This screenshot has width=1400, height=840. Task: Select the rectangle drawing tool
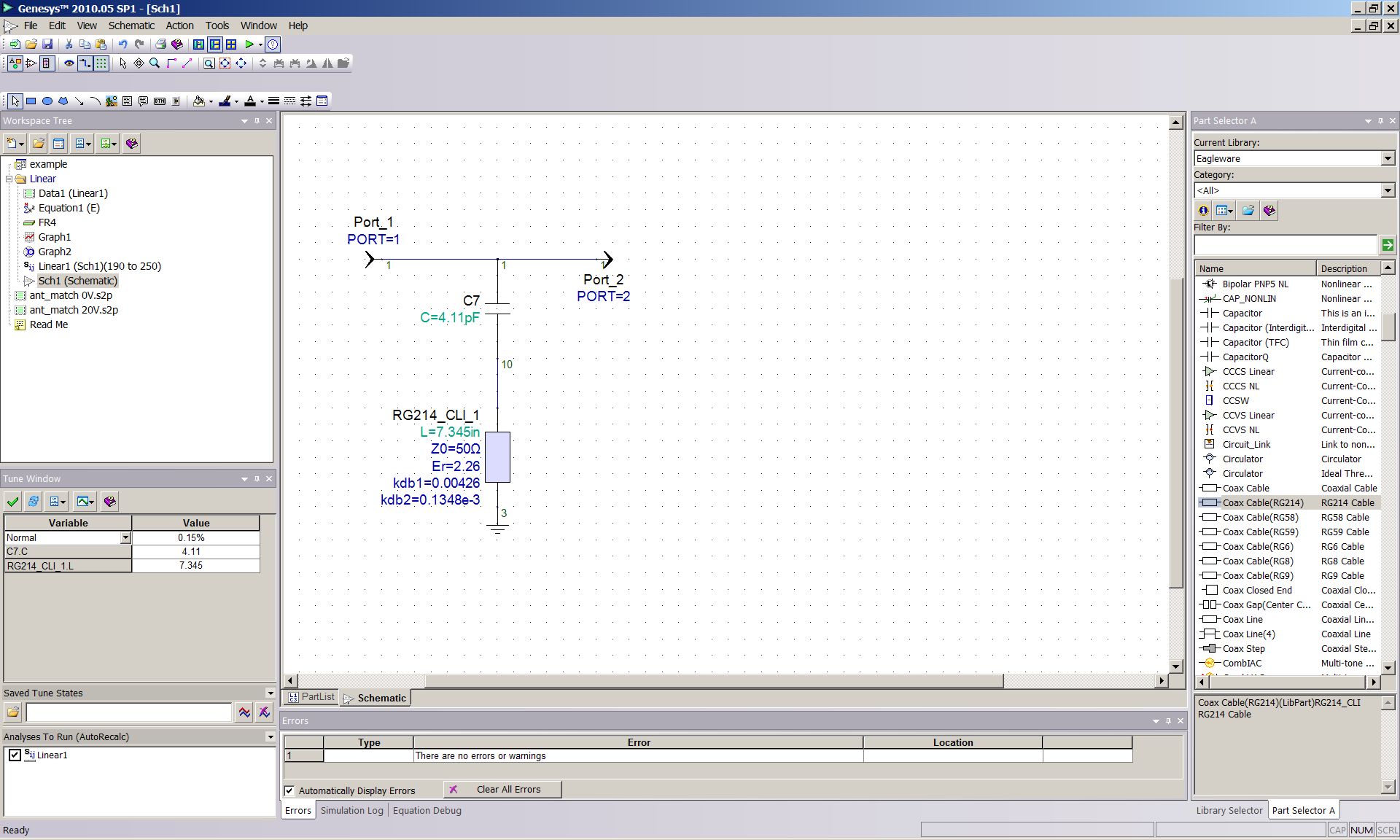31,101
